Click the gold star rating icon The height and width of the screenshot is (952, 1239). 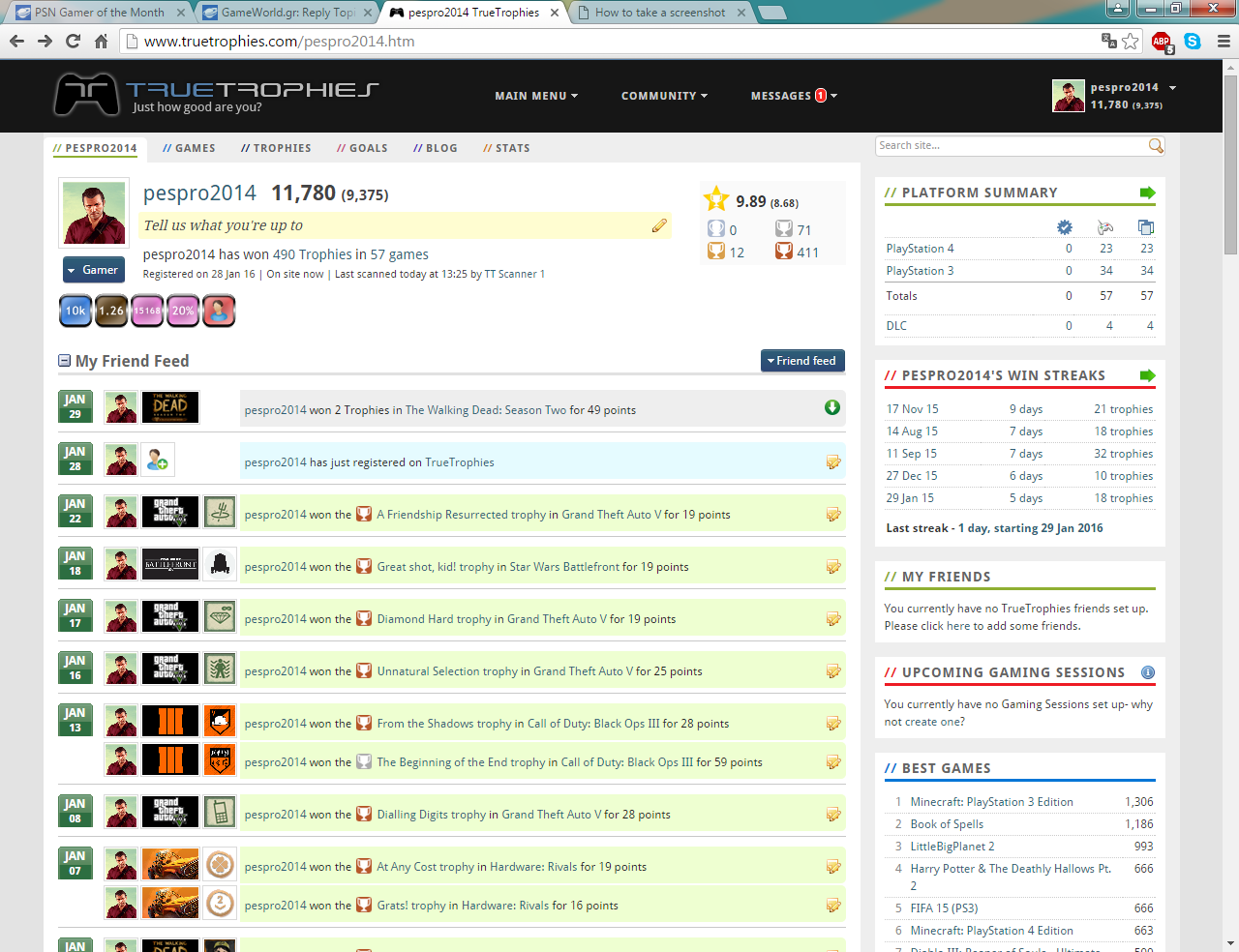(716, 199)
